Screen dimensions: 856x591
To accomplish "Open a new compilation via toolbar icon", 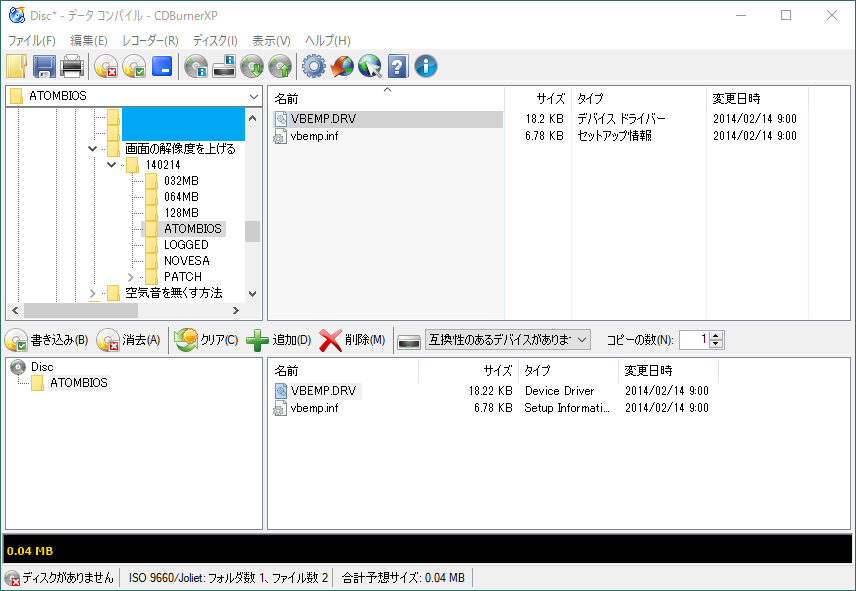I will pyautogui.click(x=16, y=66).
